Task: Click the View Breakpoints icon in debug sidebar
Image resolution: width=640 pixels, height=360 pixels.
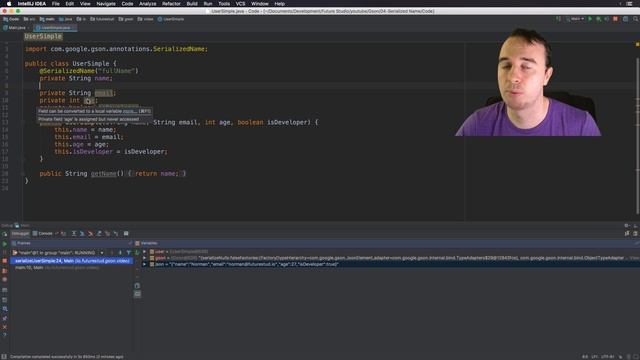Action: click(x=4, y=271)
